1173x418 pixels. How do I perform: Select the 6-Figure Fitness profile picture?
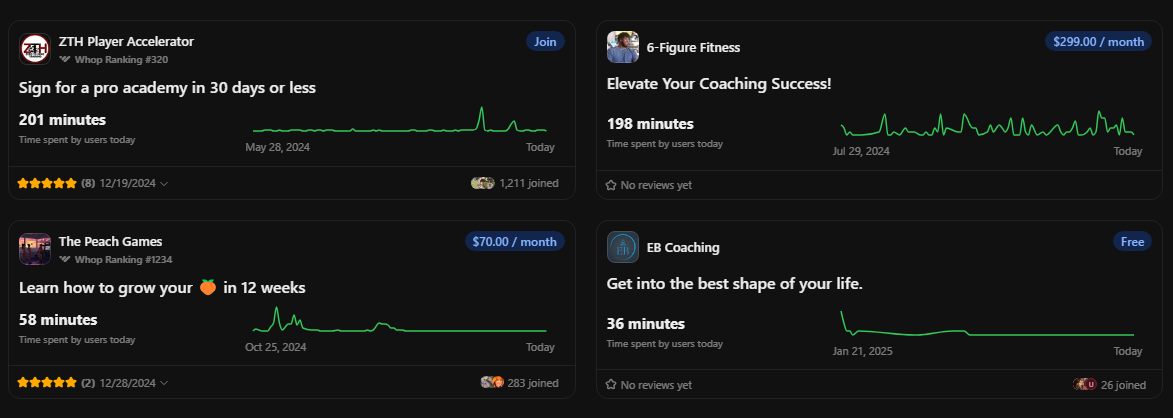(x=622, y=47)
